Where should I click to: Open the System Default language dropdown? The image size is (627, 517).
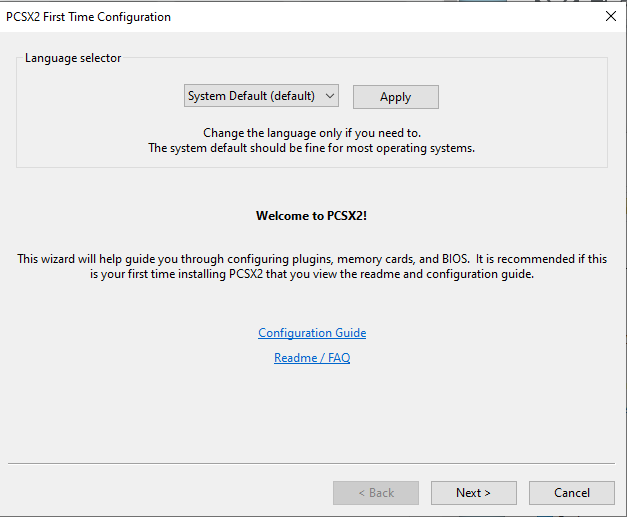click(x=261, y=96)
